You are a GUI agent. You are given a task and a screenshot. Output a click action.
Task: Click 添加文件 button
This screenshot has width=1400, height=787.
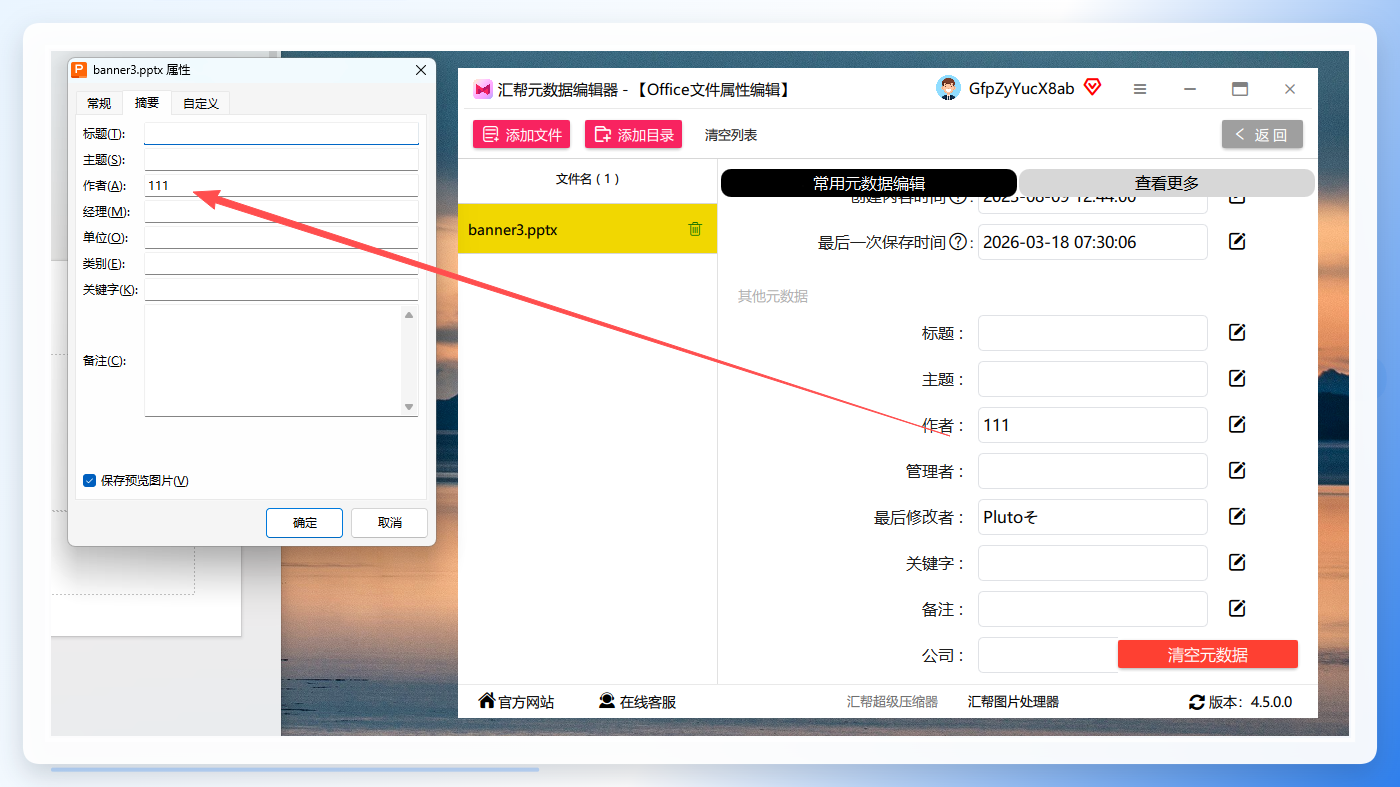(521, 134)
